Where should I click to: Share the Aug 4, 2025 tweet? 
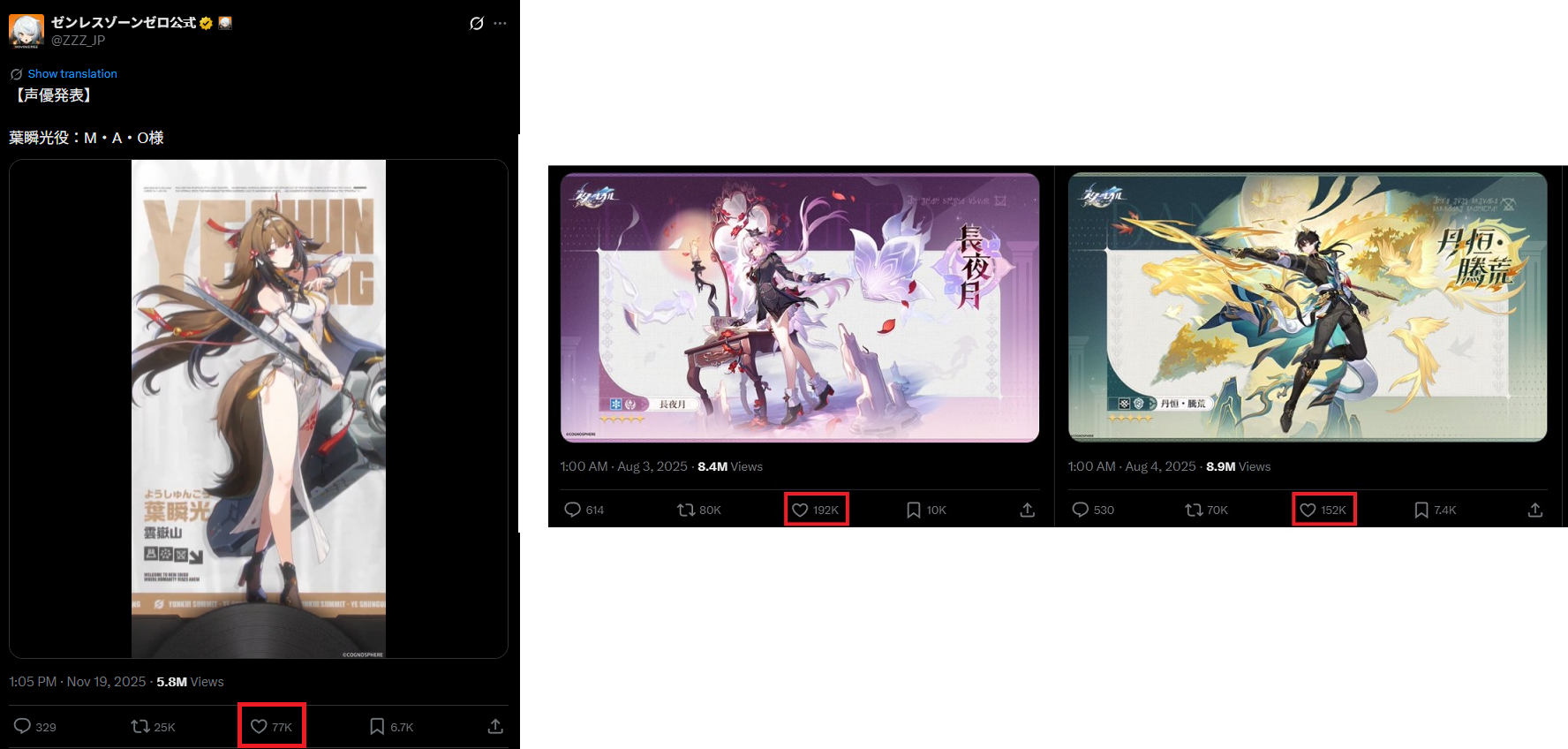pos(1535,510)
